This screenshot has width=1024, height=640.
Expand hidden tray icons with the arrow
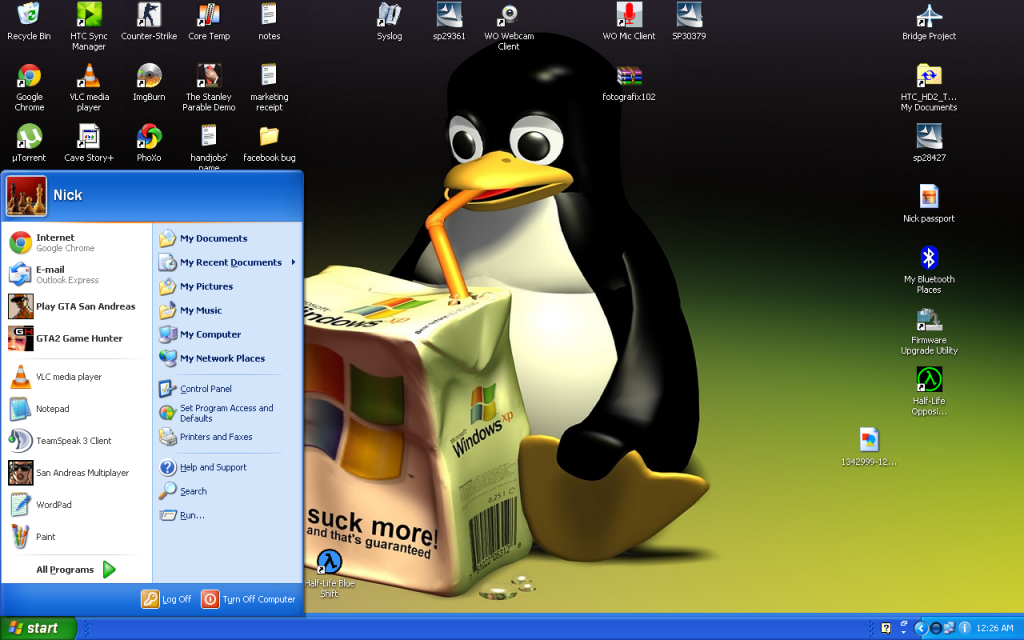920,628
